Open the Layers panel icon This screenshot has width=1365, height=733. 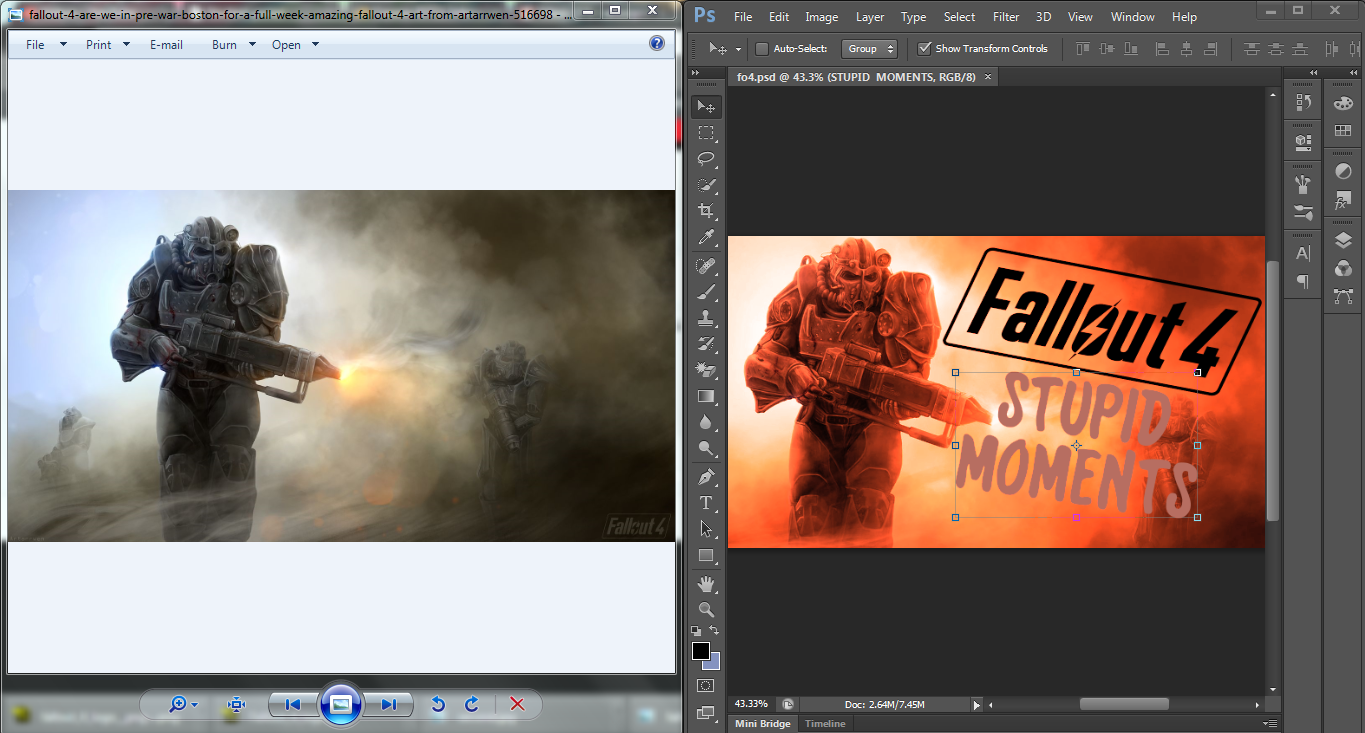[x=1343, y=240]
